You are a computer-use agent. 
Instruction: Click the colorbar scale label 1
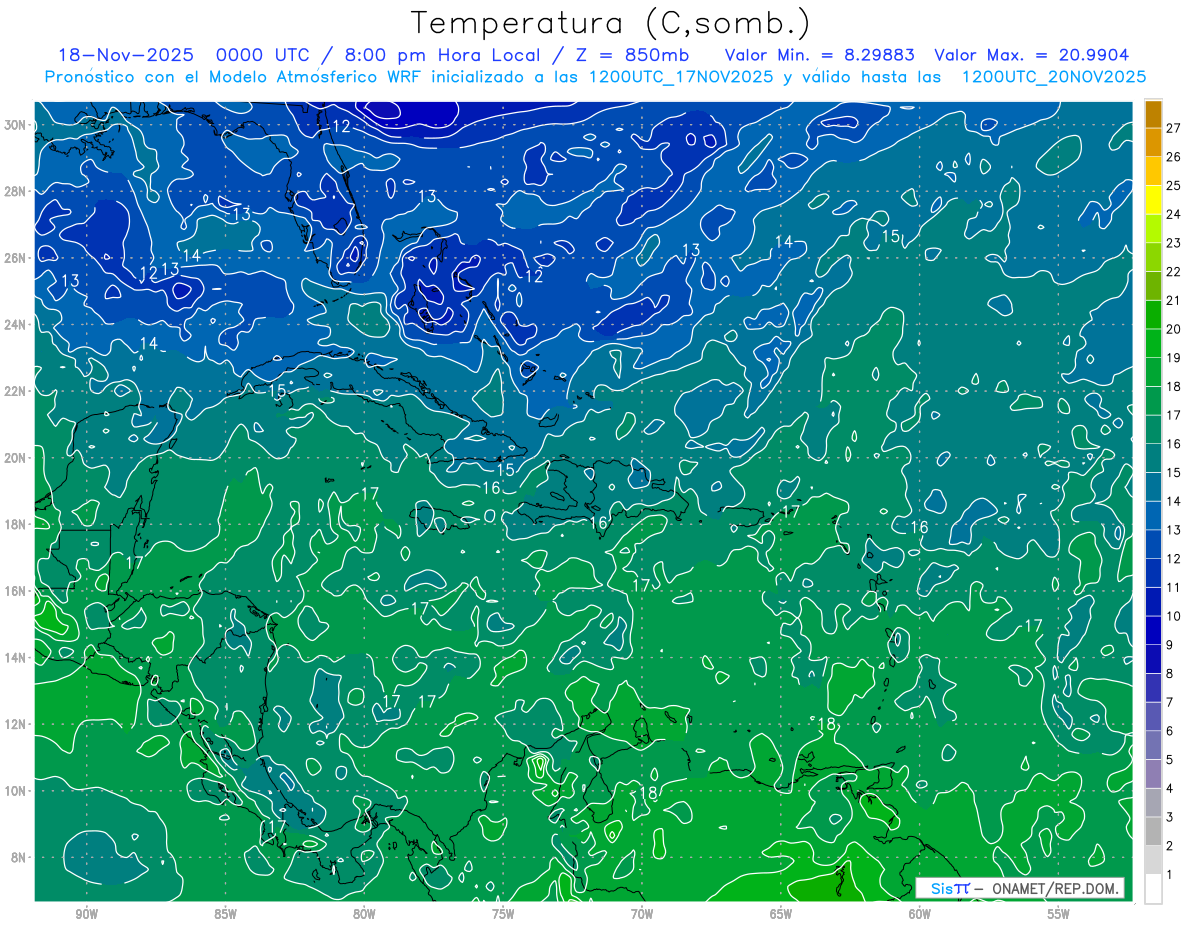point(1170,876)
